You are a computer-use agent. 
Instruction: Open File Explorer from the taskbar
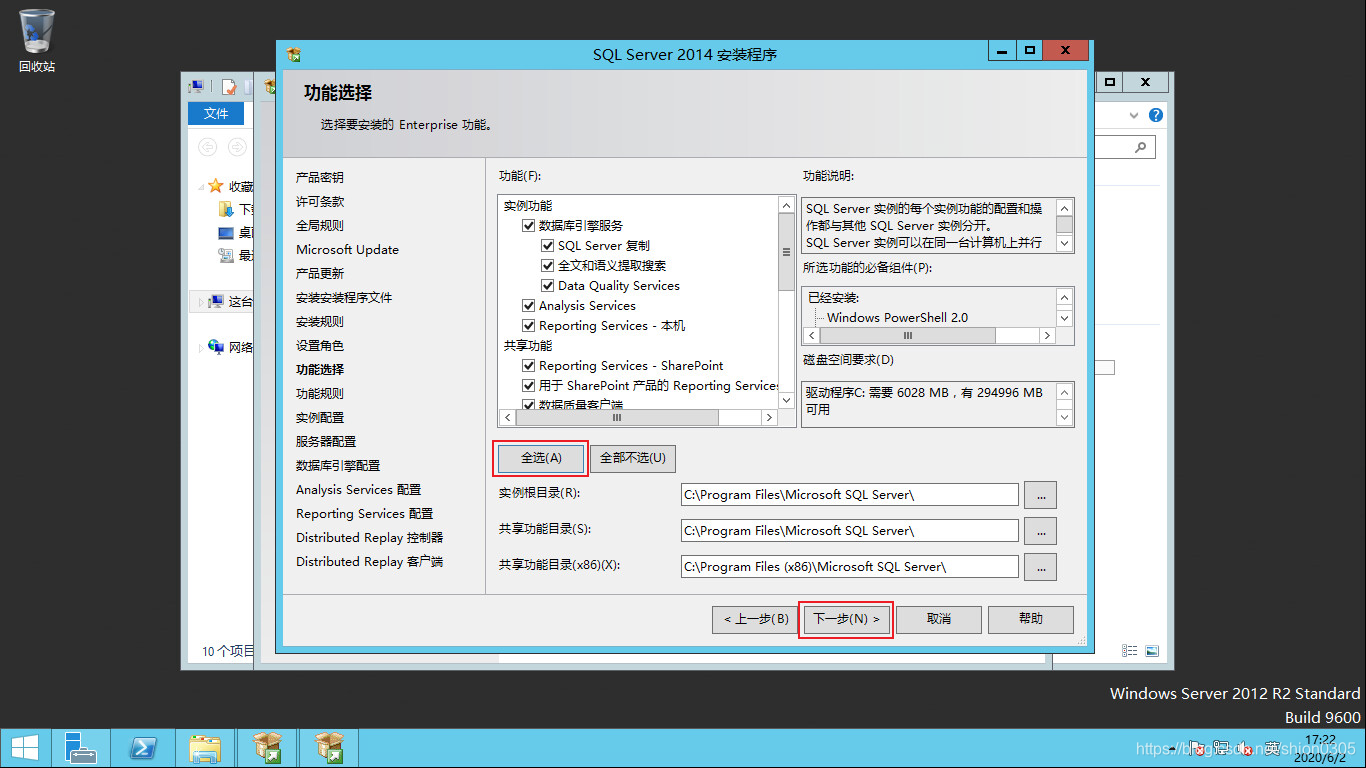point(205,748)
